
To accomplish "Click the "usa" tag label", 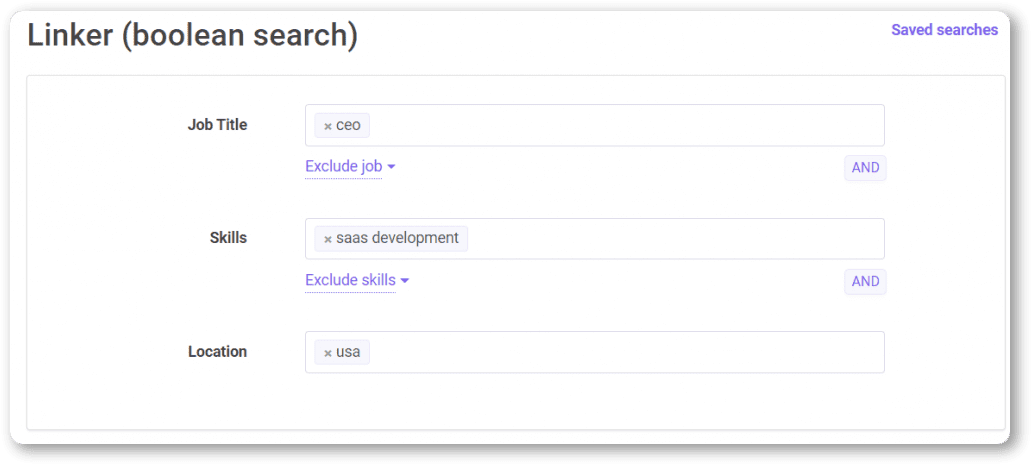I will point(348,353).
